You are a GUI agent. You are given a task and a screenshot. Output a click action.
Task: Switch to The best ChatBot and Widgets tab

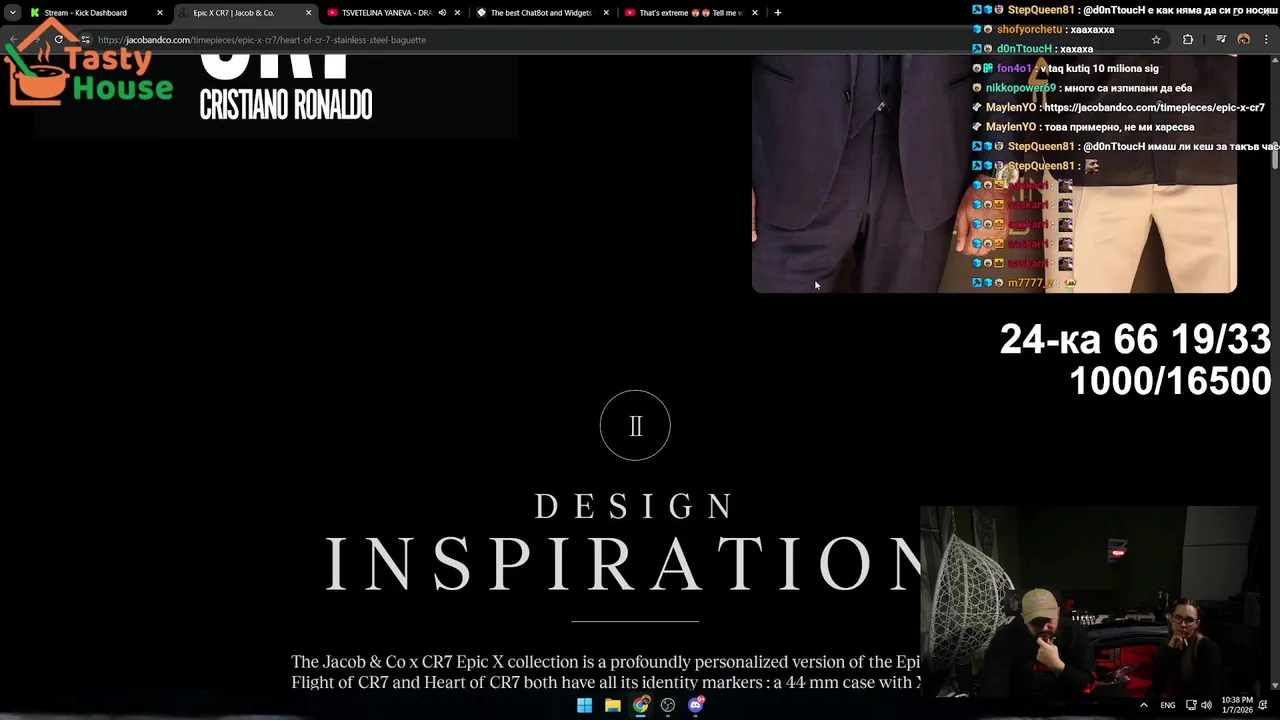pyautogui.click(x=541, y=13)
